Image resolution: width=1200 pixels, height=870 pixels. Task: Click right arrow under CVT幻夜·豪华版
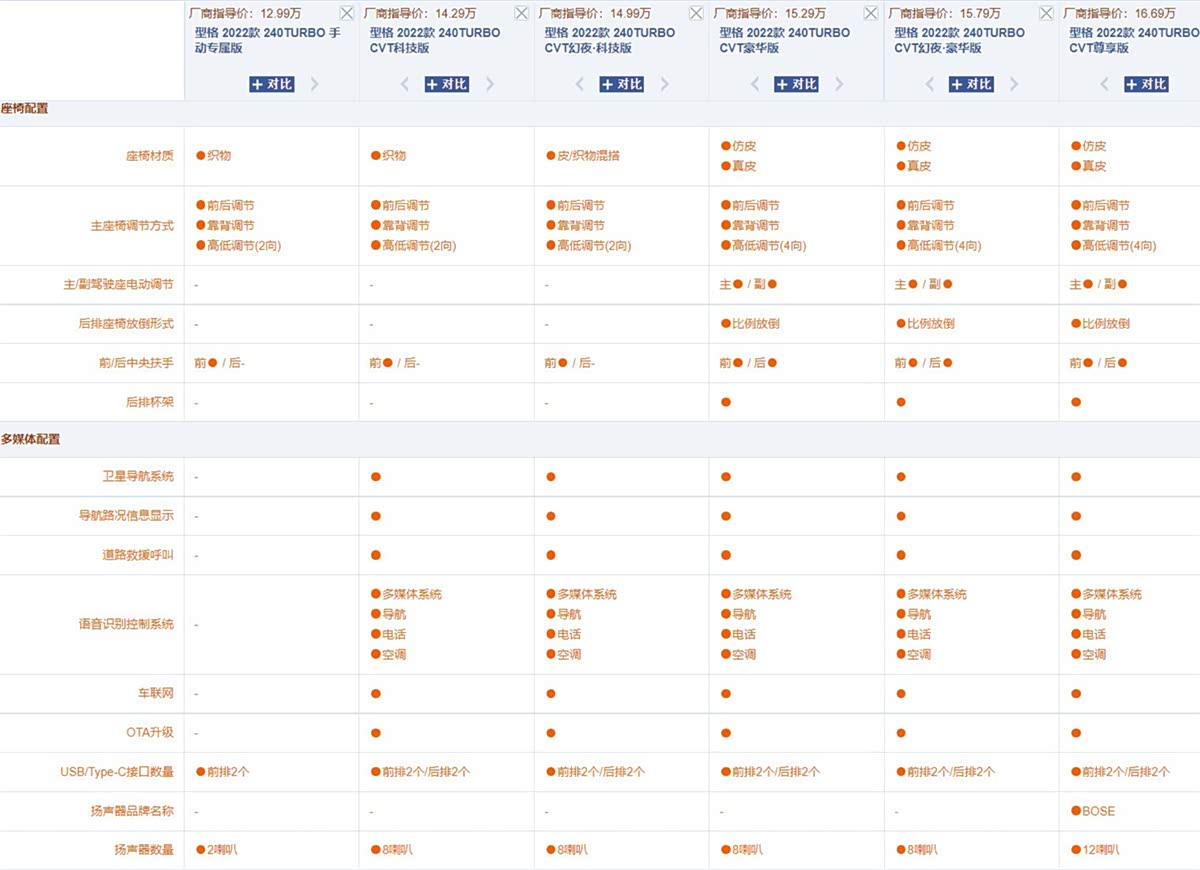pos(1015,84)
